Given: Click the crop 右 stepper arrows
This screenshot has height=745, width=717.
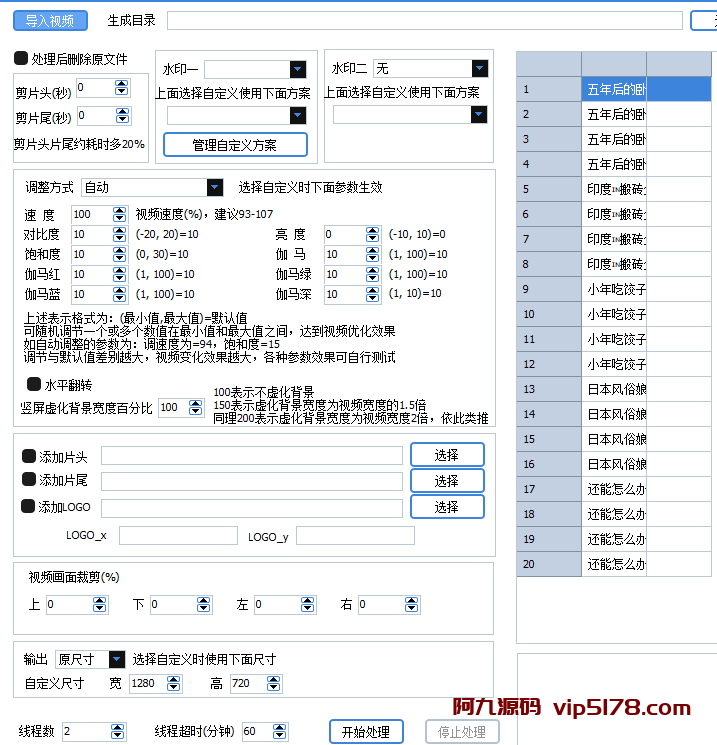Looking at the screenshot, I should point(411,604).
